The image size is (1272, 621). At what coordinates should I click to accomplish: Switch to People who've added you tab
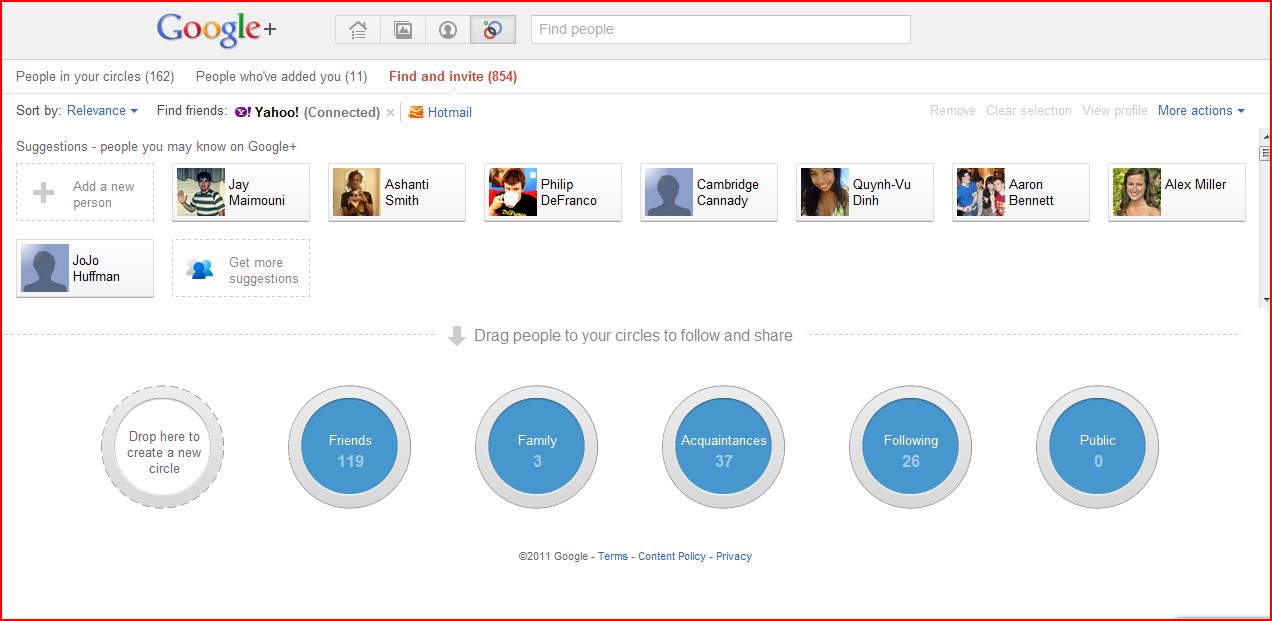pyautogui.click(x=281, y=76)
